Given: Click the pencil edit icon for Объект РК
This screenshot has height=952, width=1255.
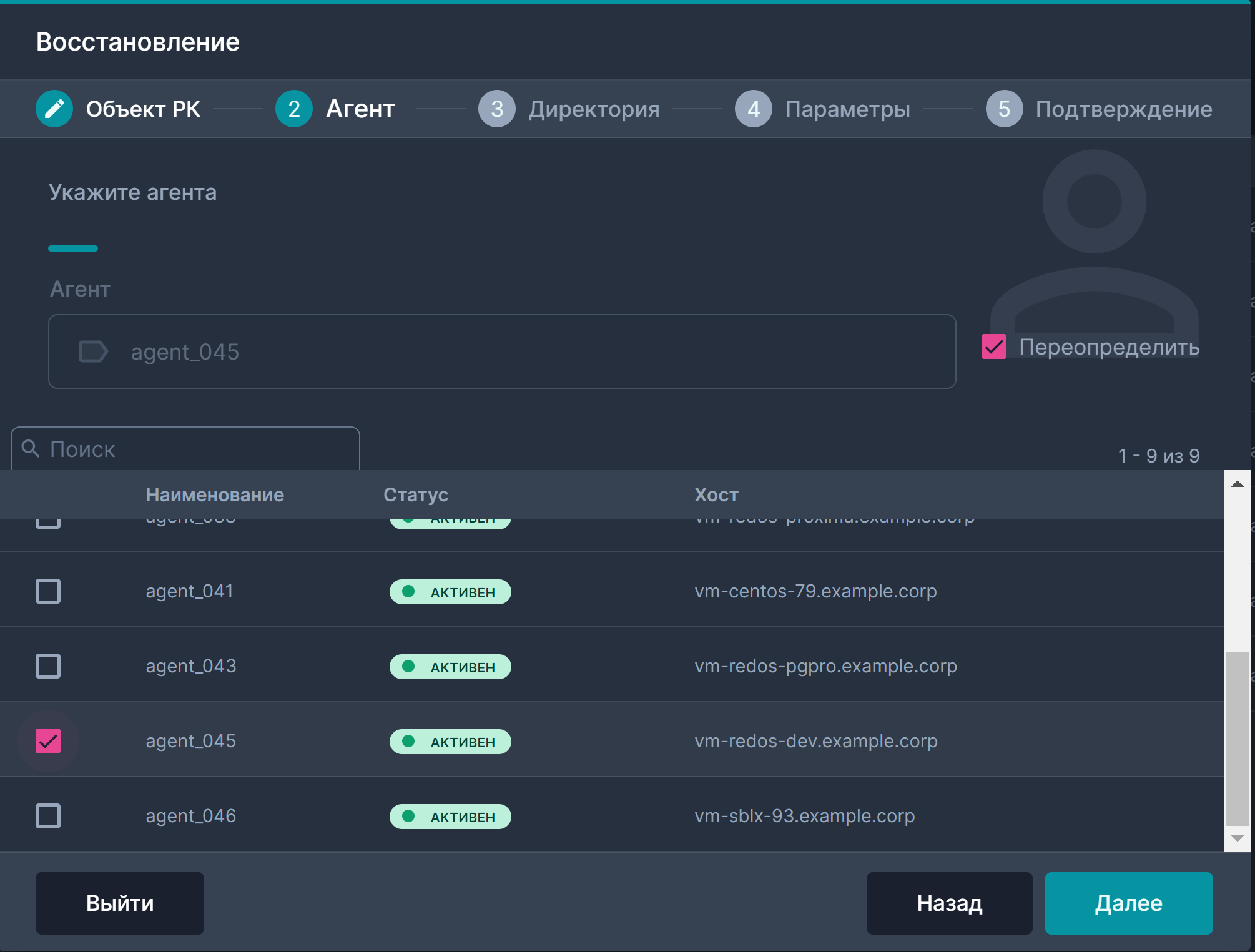Looking at the screenshot, I should tap(54, 109).
